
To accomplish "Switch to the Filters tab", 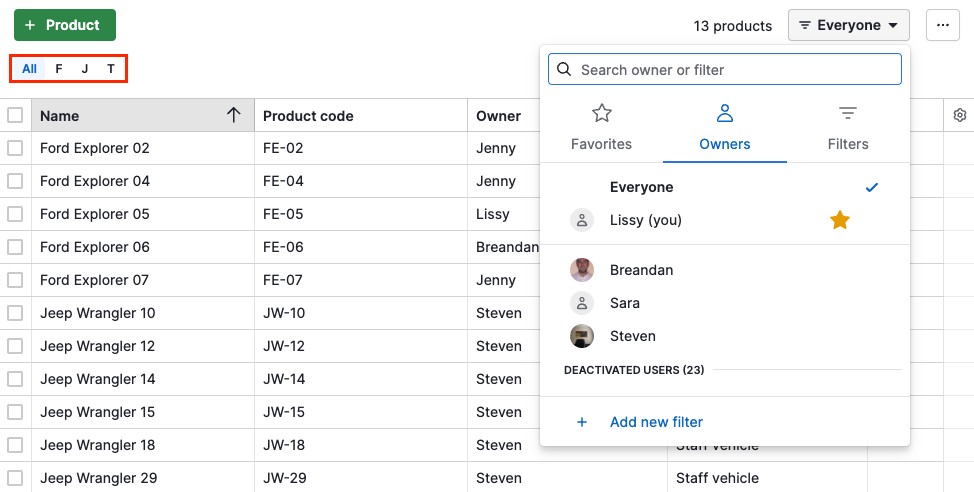I will 848,129.
